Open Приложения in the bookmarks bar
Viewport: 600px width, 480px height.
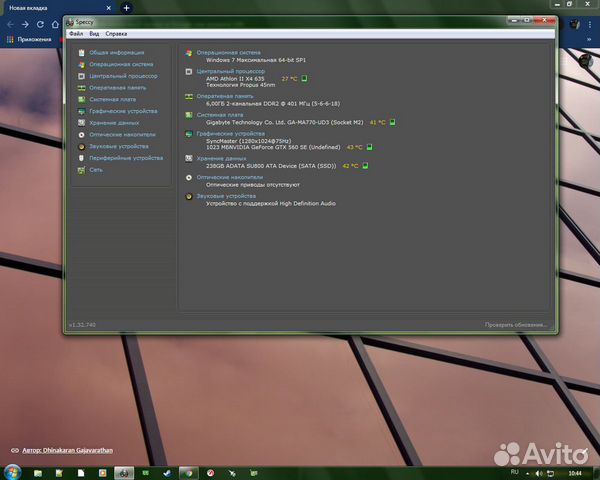pos(29,39)
